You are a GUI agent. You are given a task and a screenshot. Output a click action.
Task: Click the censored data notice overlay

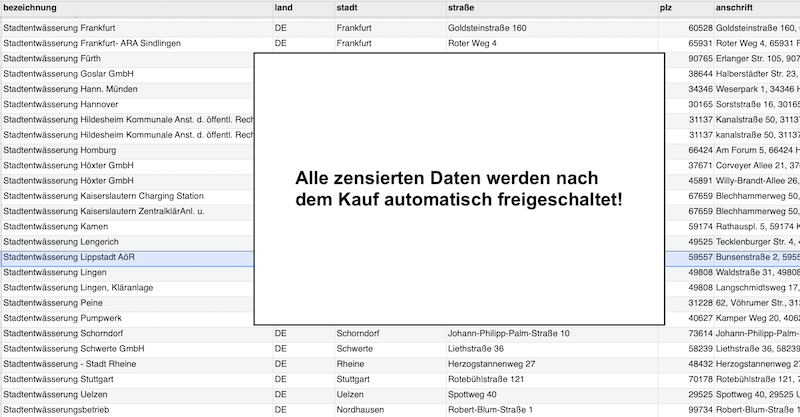click(x=459, y=189)
